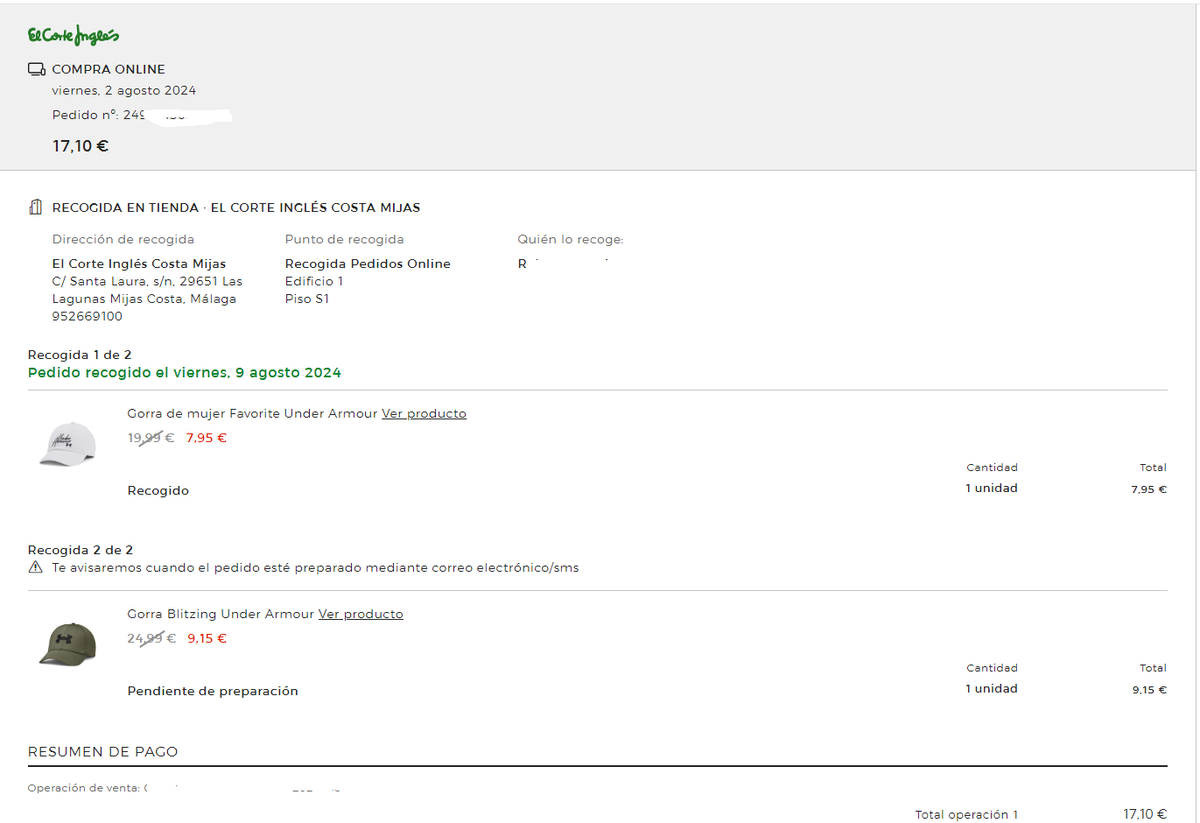1200x823 pixels.
Task: Click 'Gorra de mujer Favorite Under Armour' title
Action: coord(252,414)
